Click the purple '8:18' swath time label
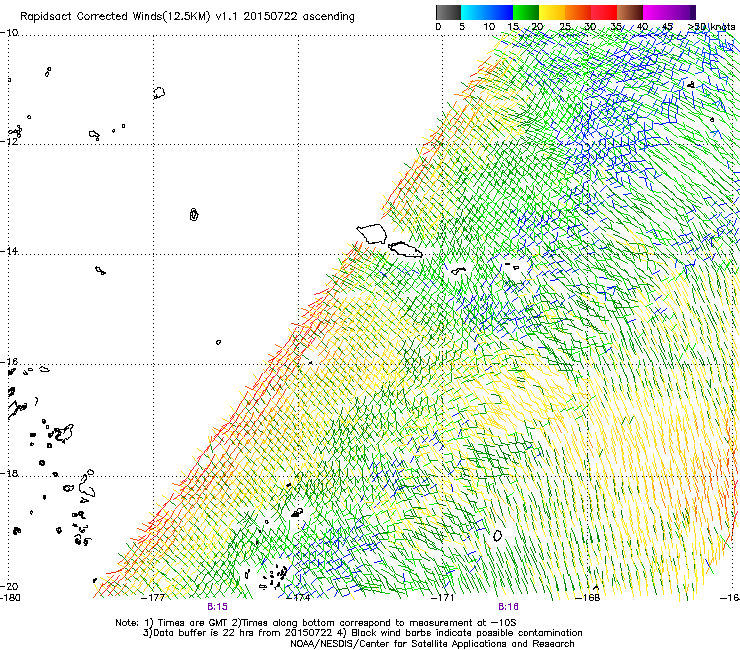Screen dimensions: 740x650 coord(508,607)
